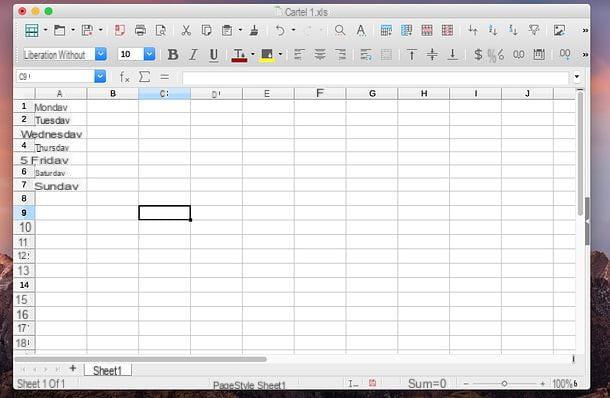610x398 pixels.
Task: Open the Function Wizard fx icon
Action: (x=124, y=77)
